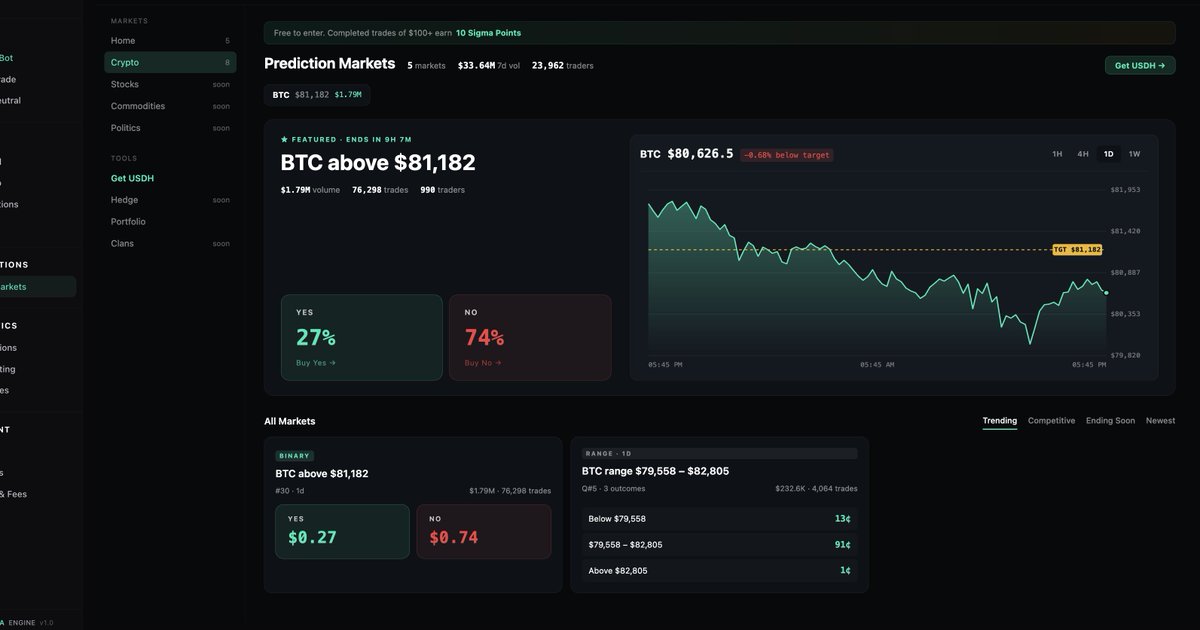Click the $232.6K · 4,064 trades label
The height and width of the screenshot is (630, 1200).
click(x=816, y=489)
